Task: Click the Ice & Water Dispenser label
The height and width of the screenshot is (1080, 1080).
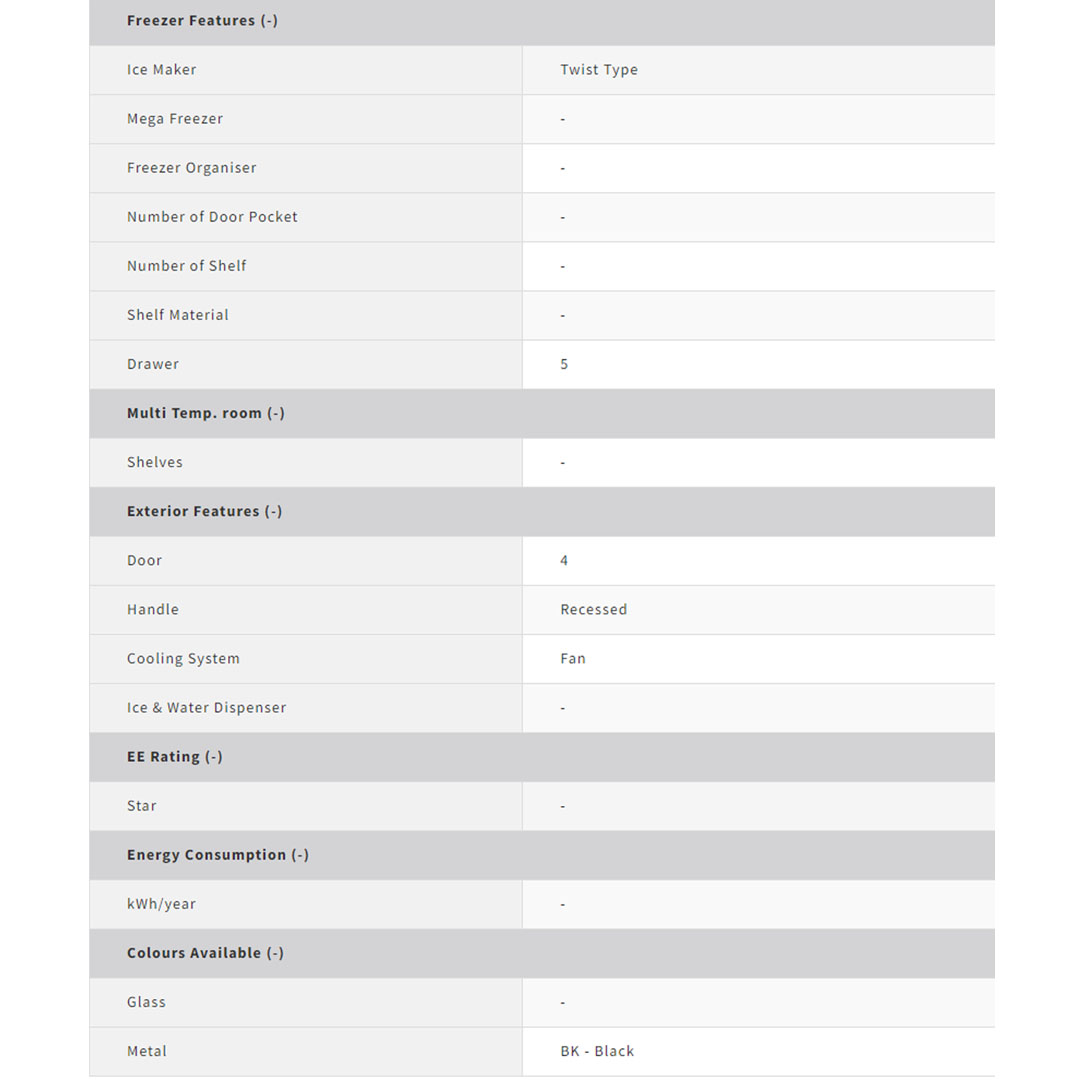Action: pos(207,708)
